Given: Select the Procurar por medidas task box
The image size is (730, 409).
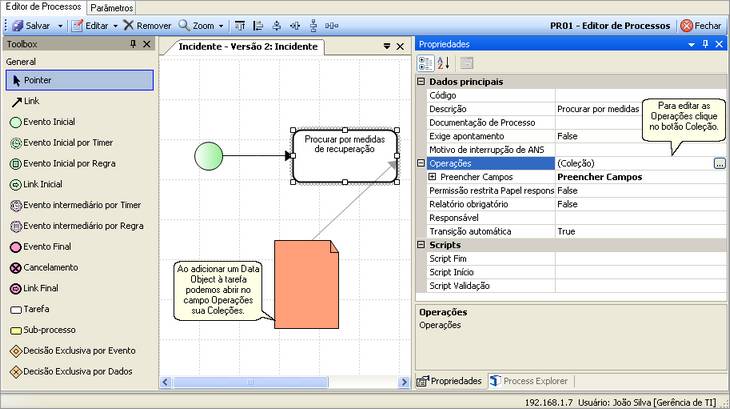Looking at the screenshot, I should [x=345, y=156].
